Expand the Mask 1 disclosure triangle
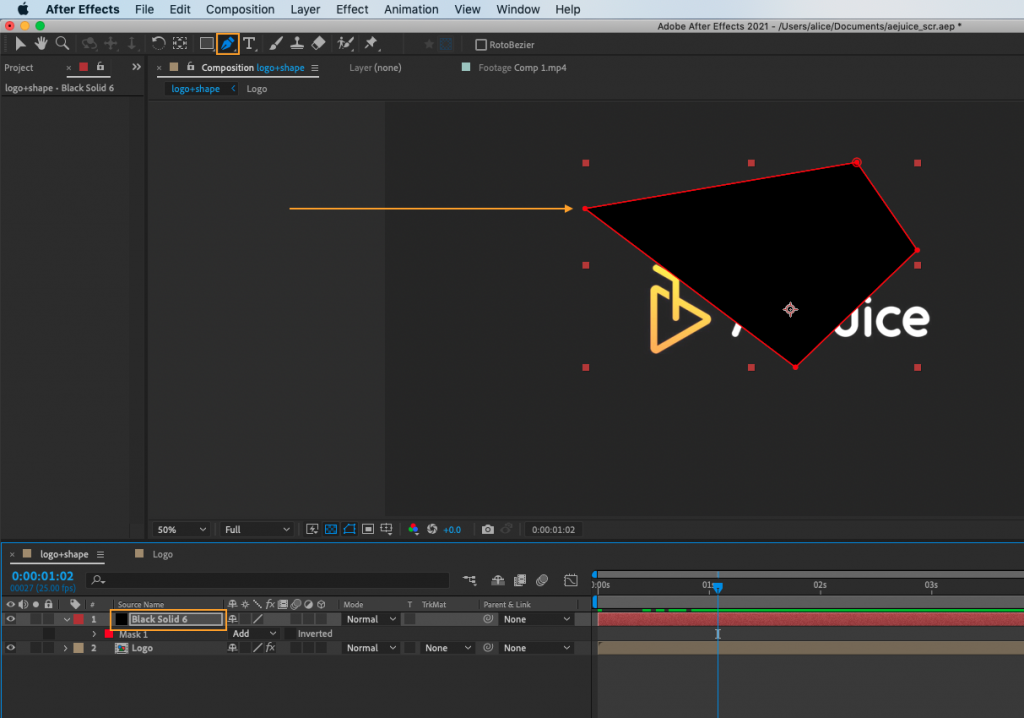The image size is (1024, 718). pos(95,633)
